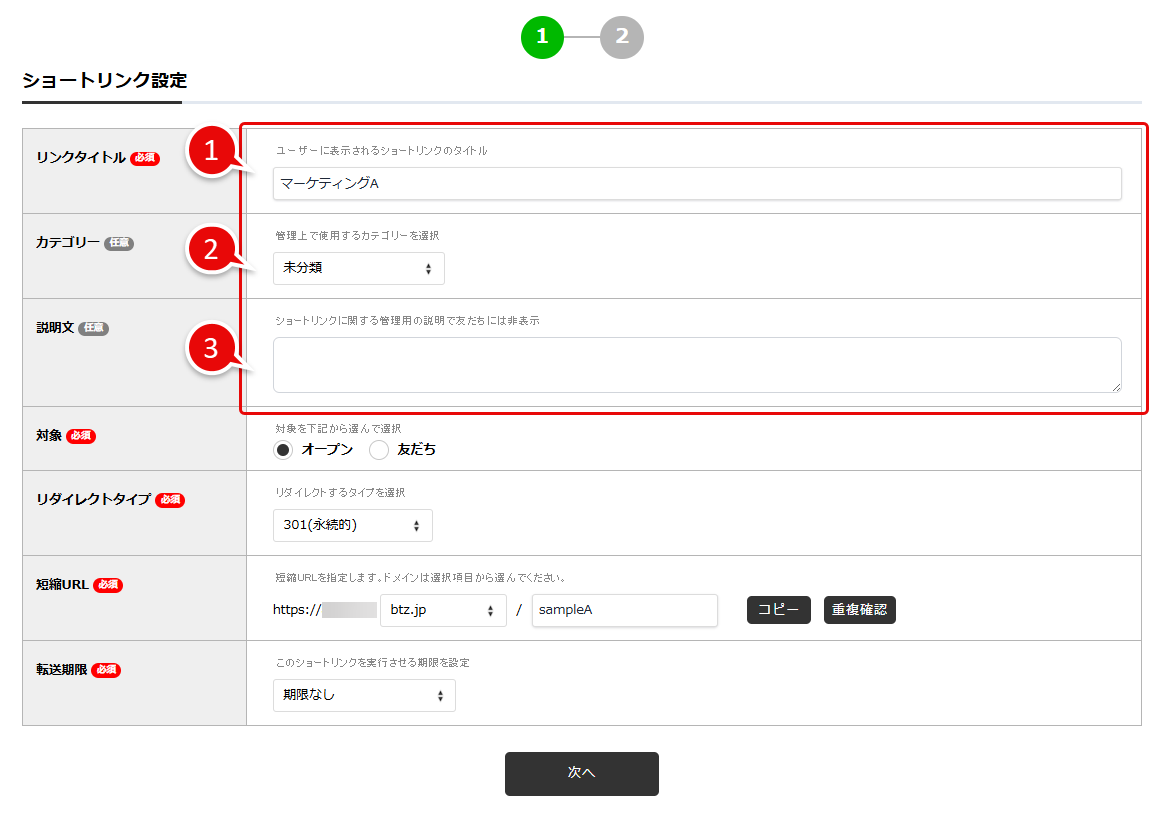Expand the btz.jp domain dropdown
The width and height of the screenshot is (1169, 813).
pos(443,610)
